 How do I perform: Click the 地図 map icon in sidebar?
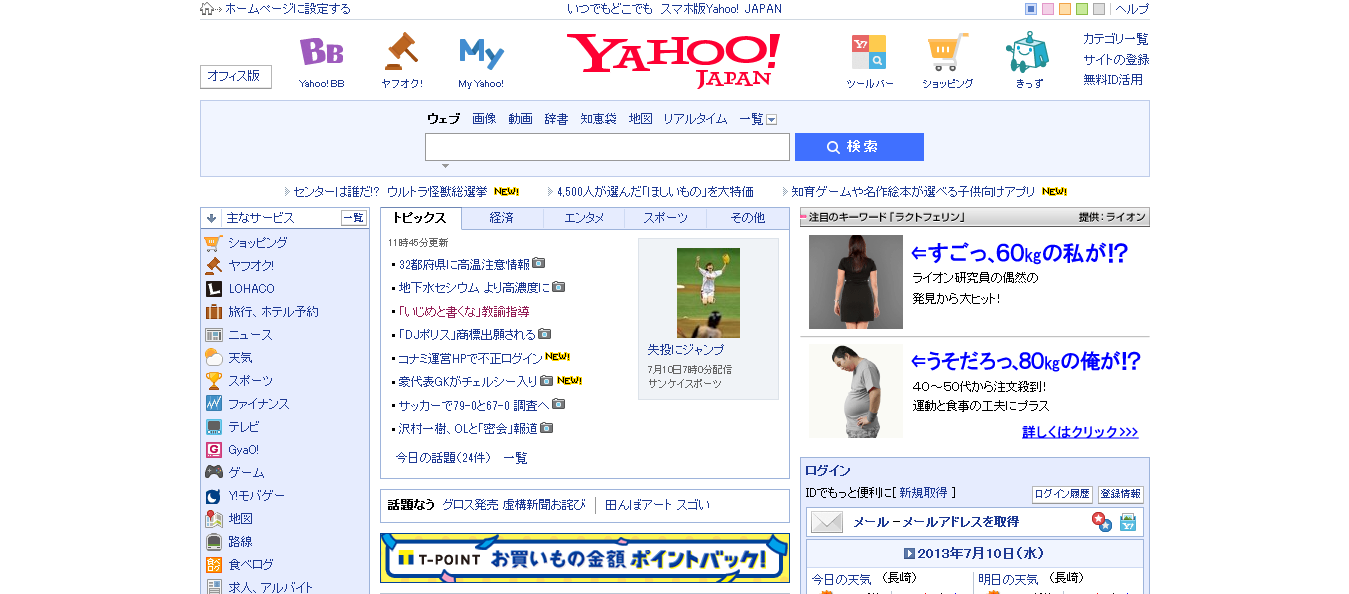(213, 519)
